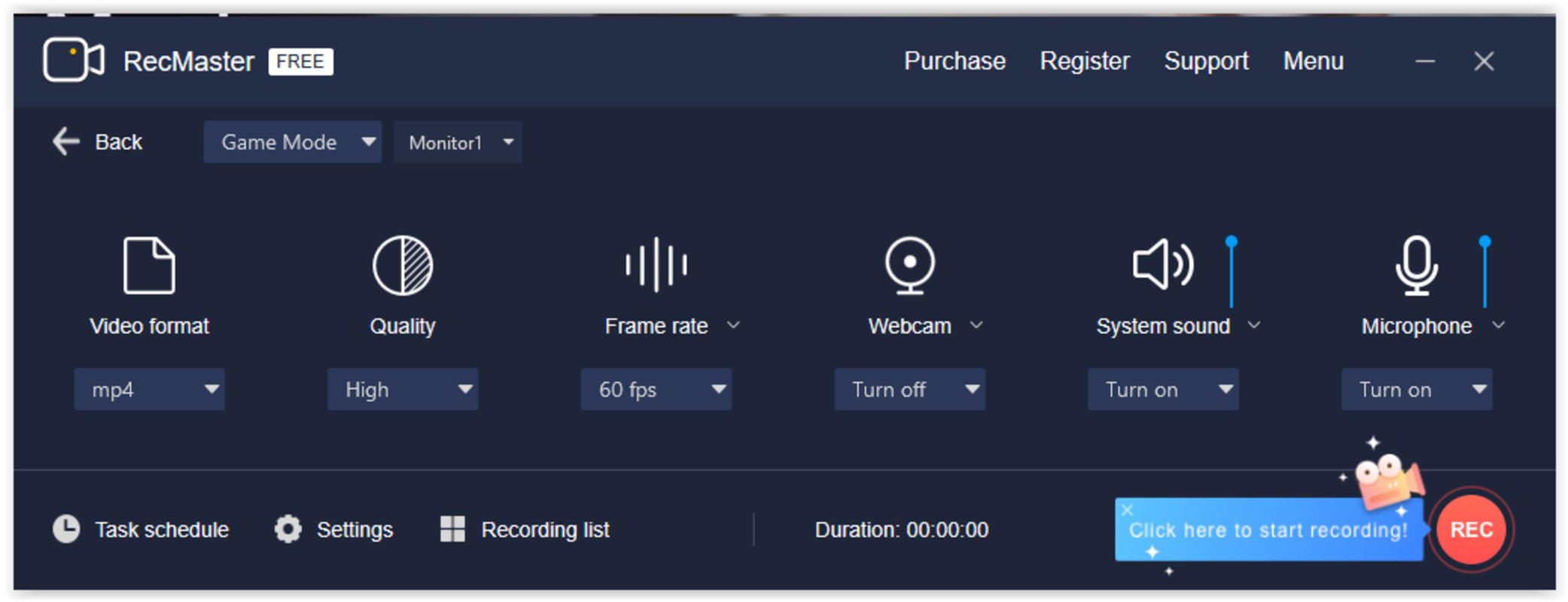Open Settings label

(x=355, y=530)
